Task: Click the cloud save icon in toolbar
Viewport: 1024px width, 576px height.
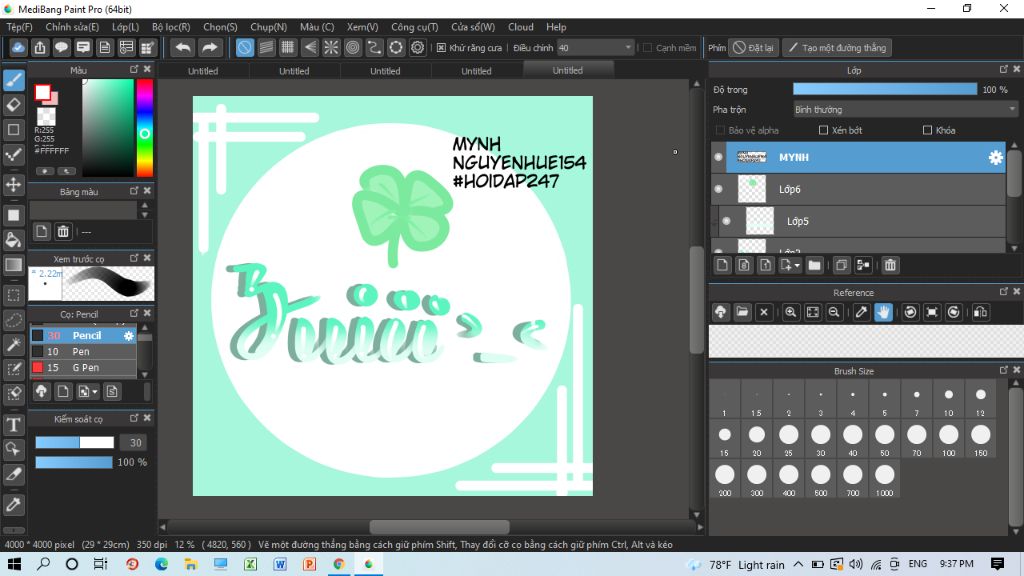Action: (x=18, y=48)
